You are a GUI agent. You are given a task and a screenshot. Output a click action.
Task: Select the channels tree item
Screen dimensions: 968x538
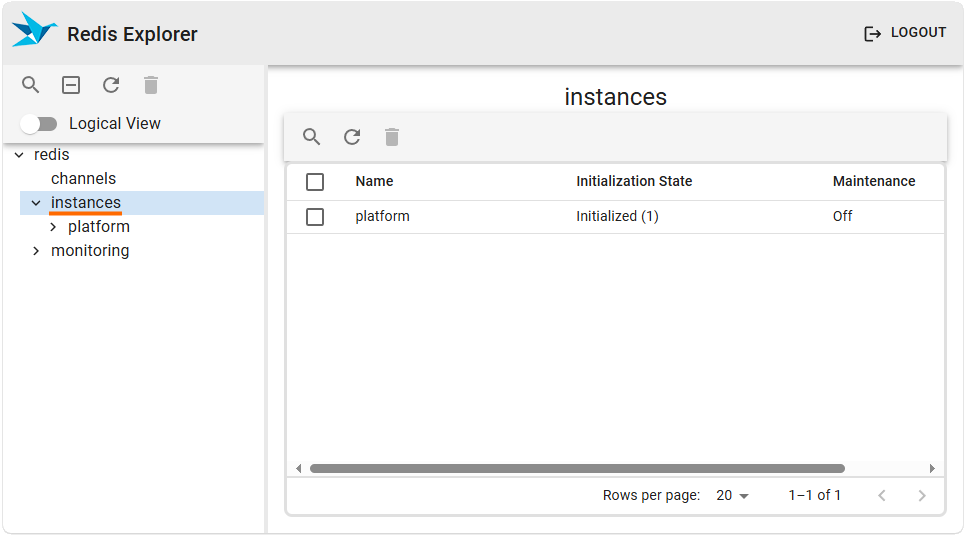pyautogui.click(x=83, y=179)
